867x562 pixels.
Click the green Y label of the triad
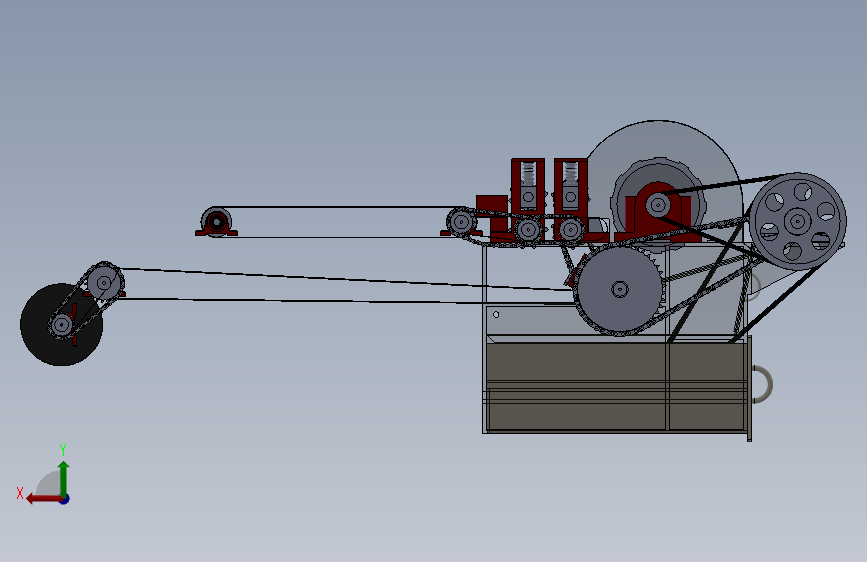[x=63, y=449]
